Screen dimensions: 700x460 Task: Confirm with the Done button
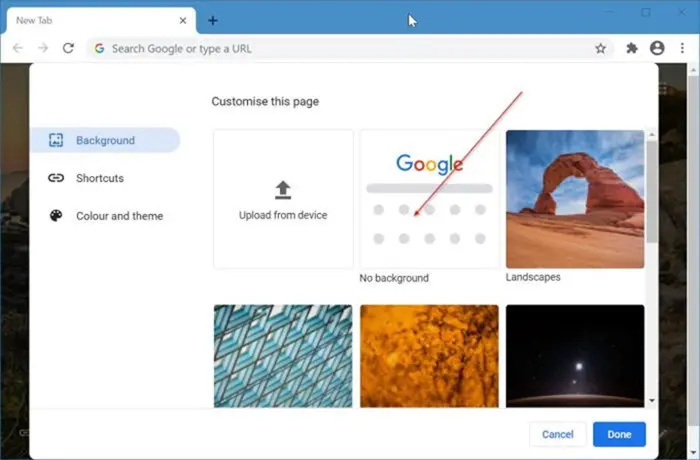point(619,434)
